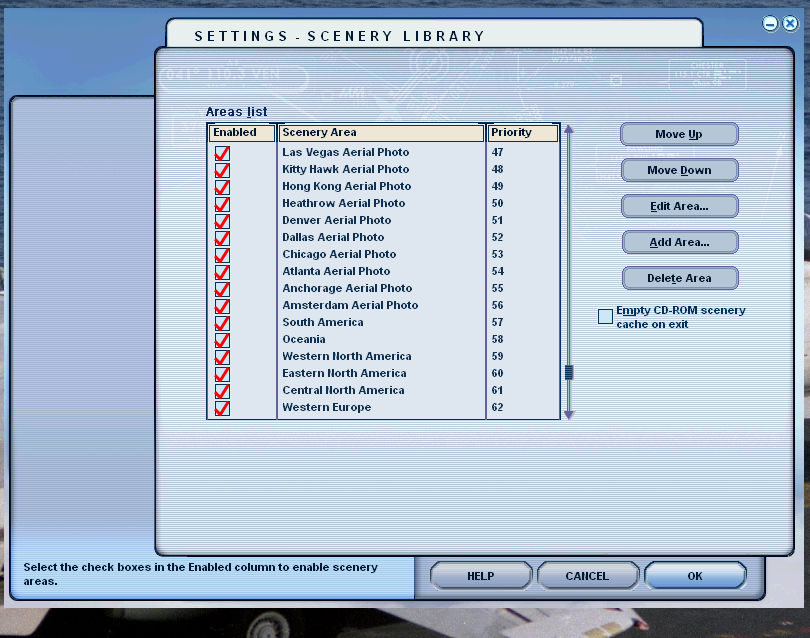Disable Western Europe scenery checkbox
The width and height of the screenshot is (810, 638).
pos(222,409)
